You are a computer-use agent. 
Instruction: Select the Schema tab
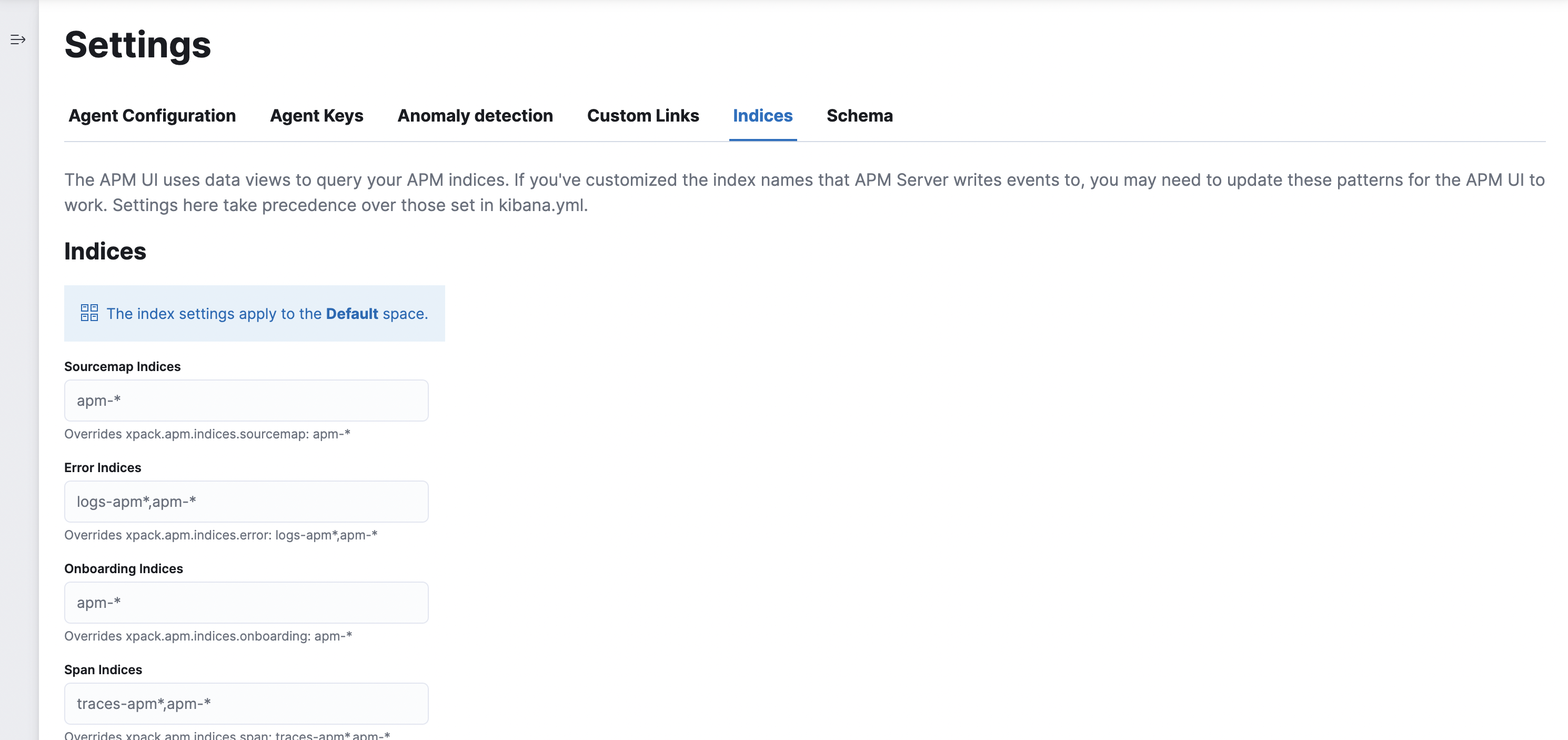point(860,115)
